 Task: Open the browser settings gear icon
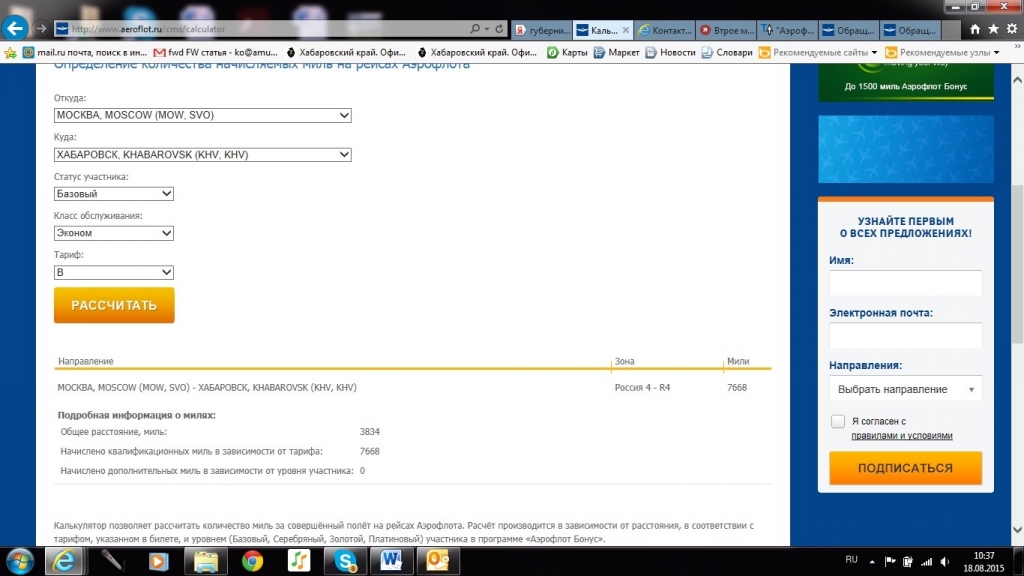(1012, 29)
